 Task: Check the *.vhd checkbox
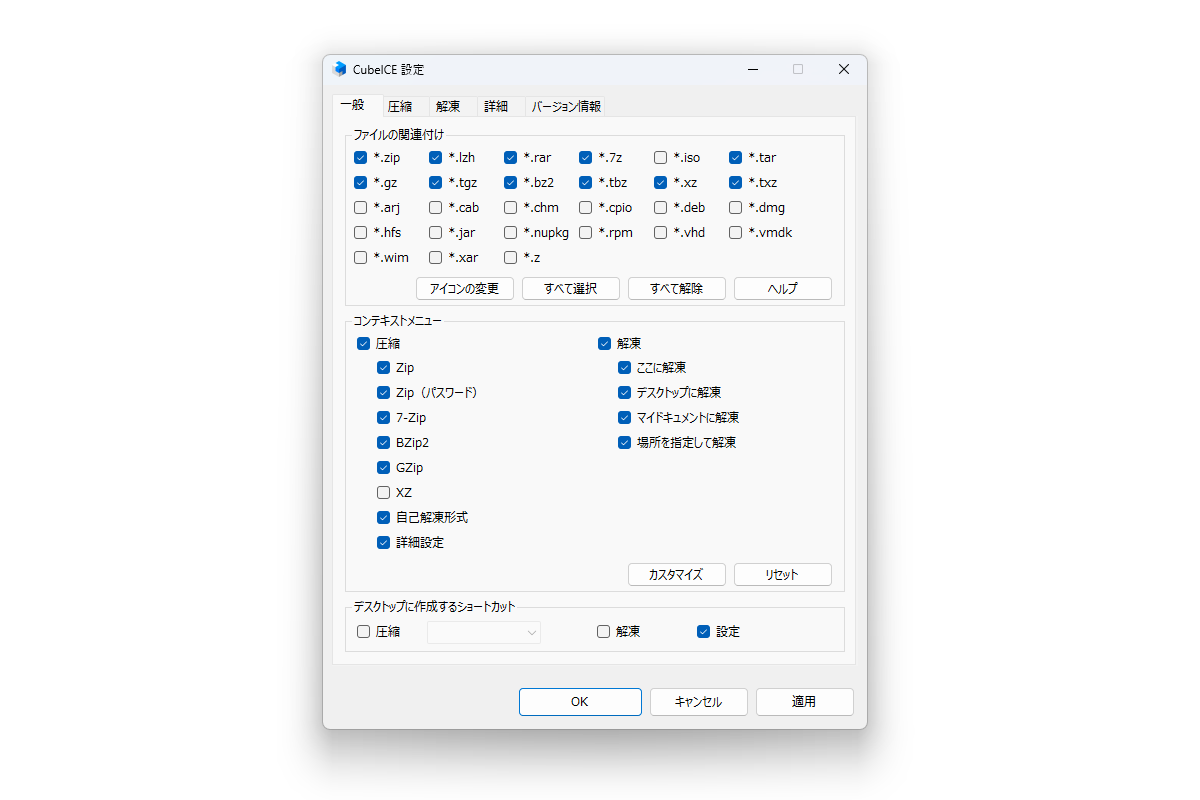[x=660, y=232]
